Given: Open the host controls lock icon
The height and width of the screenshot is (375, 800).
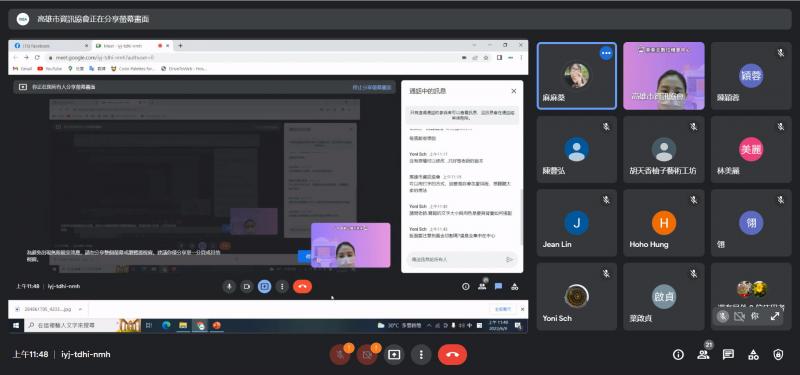Looking at the screenshot, I should tap(778, 355).
